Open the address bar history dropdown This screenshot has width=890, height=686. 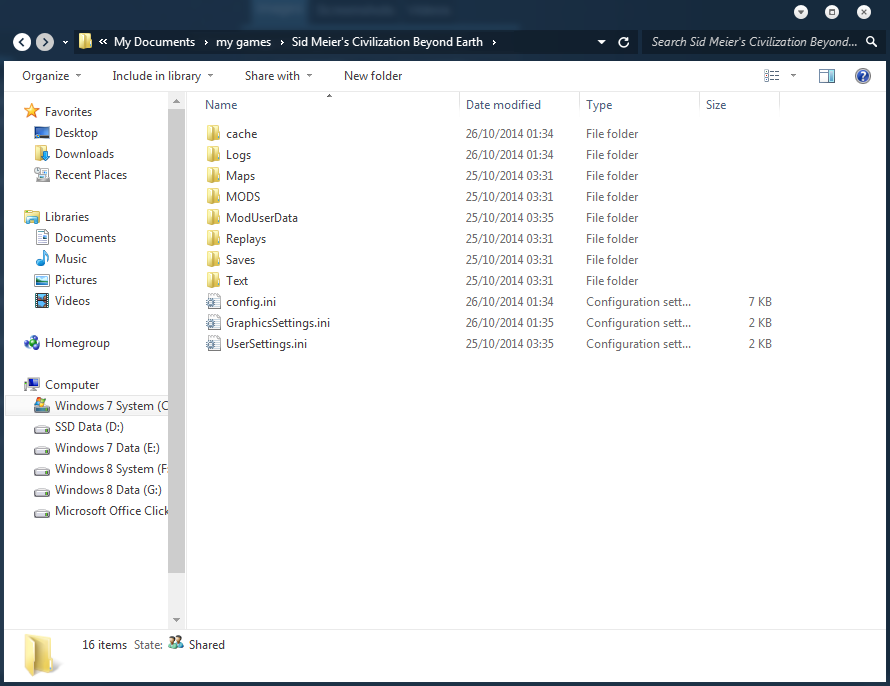pyautogui.click(x=601, y=42)
